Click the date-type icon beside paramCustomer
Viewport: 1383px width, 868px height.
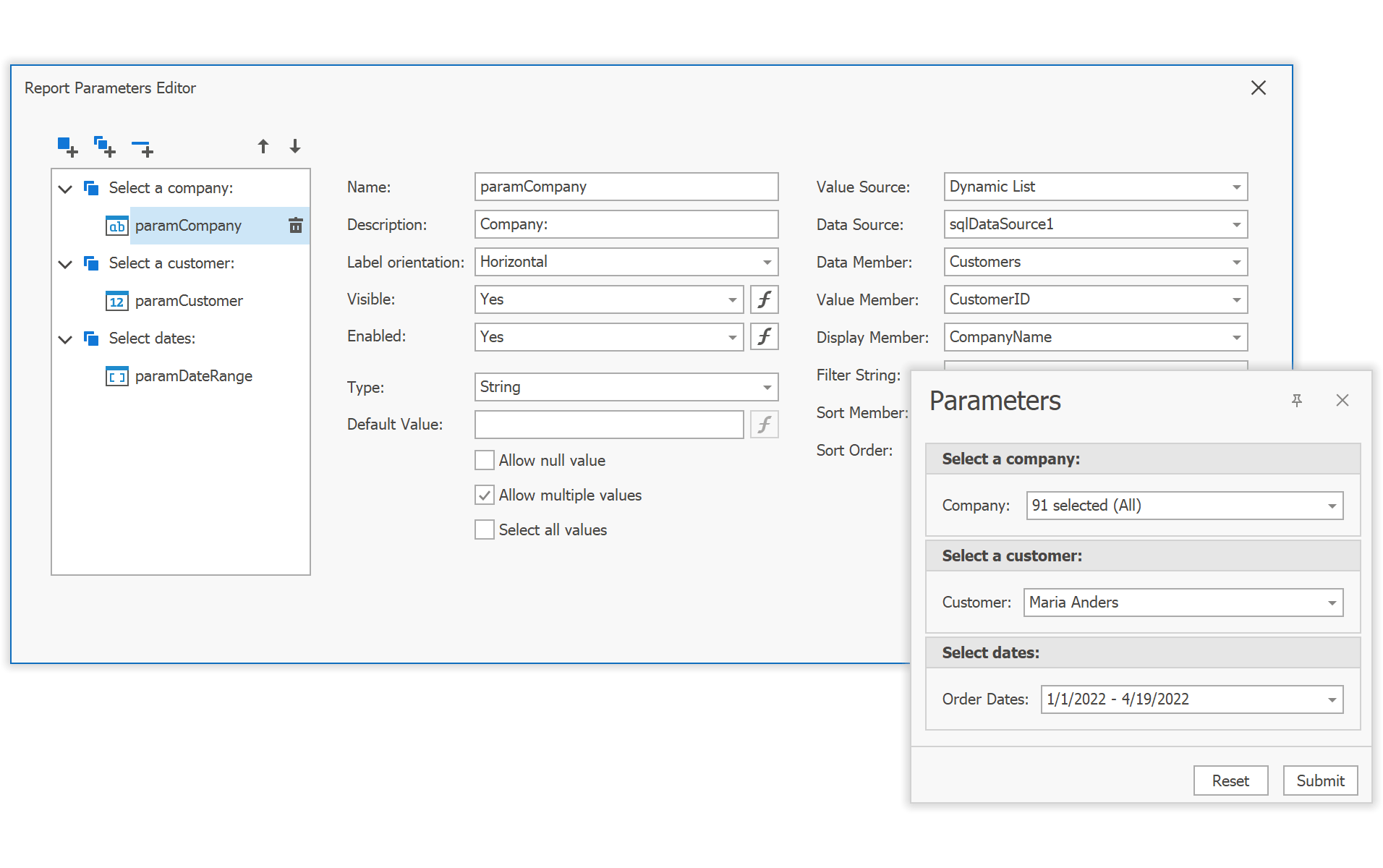pyautogui.click(x=116, y=301)
